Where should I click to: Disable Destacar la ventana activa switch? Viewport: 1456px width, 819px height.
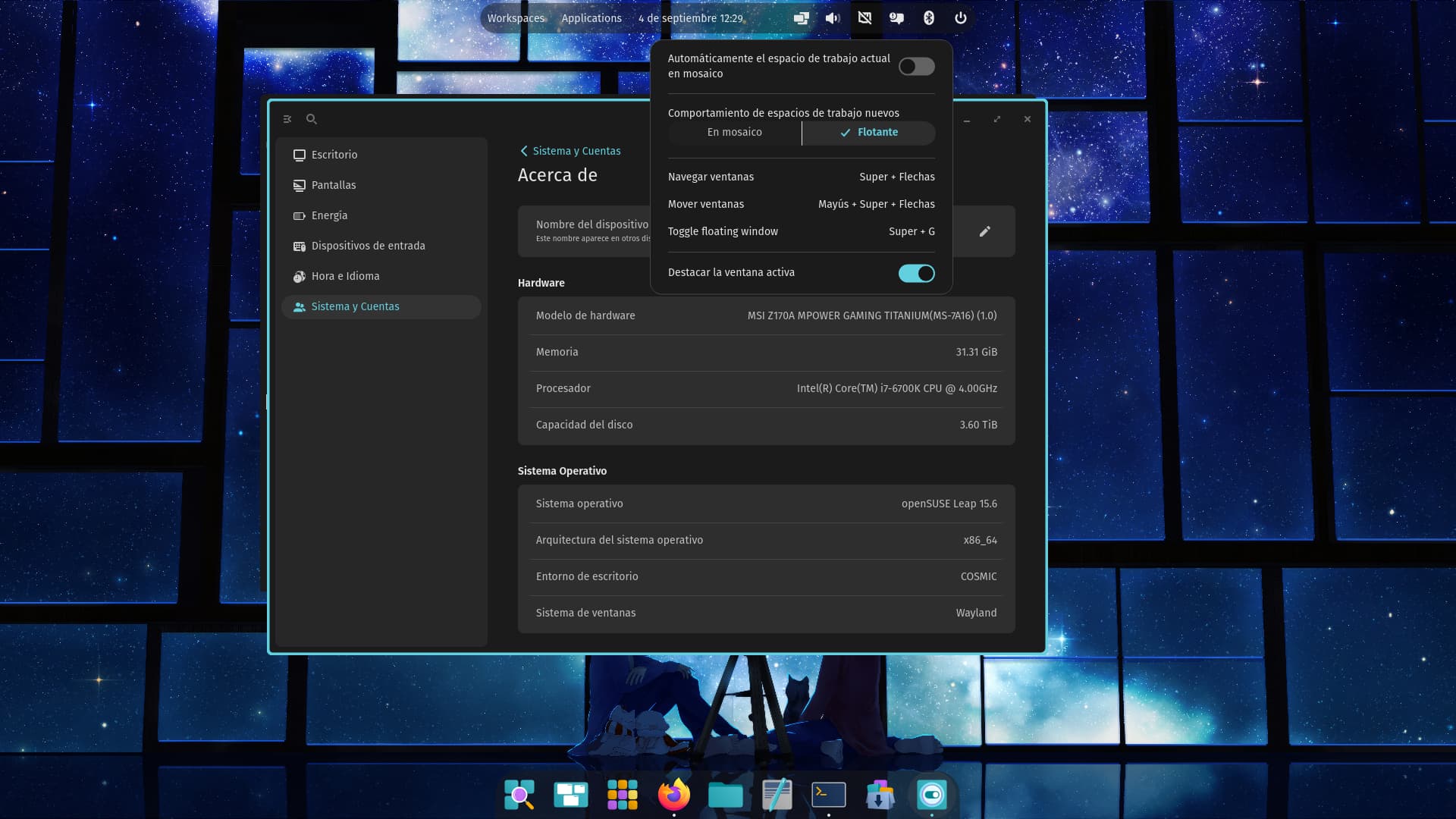916,273
